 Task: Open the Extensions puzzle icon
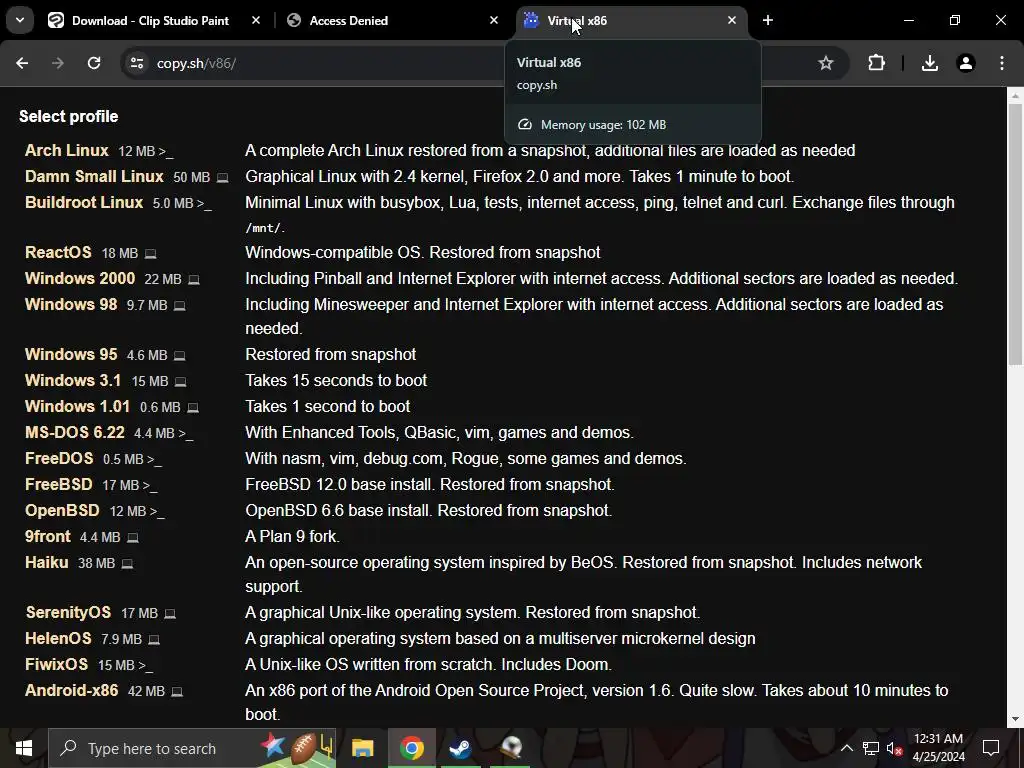tap(876, 63)
